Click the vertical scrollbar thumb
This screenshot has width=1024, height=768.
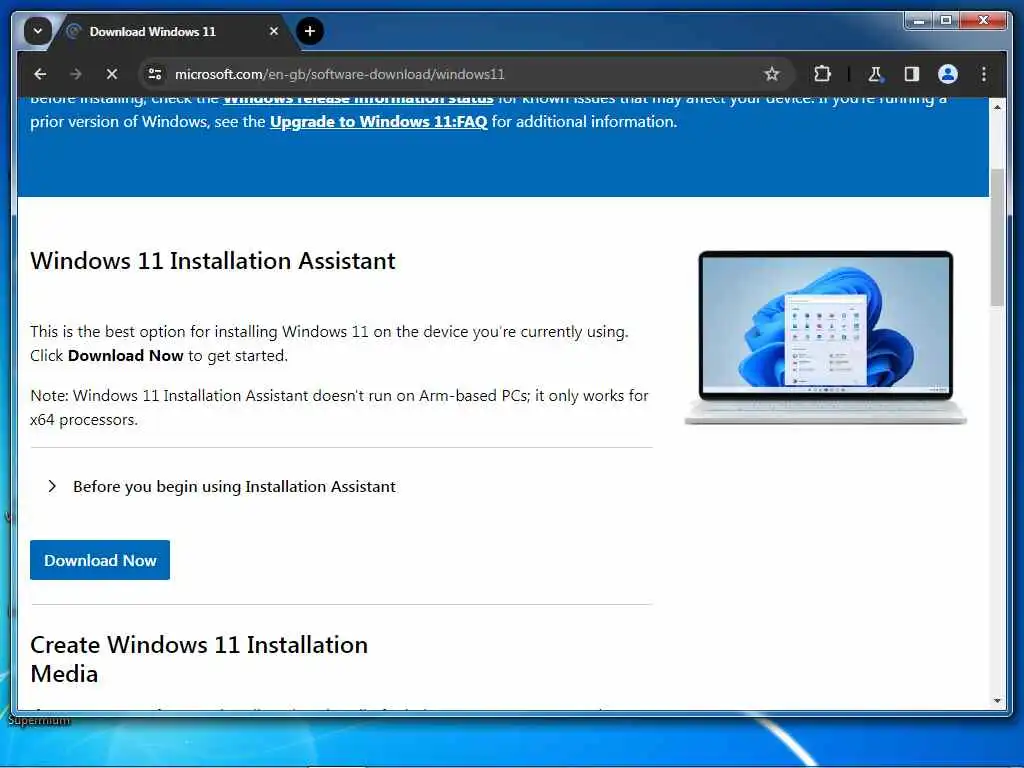click(997, 238)
